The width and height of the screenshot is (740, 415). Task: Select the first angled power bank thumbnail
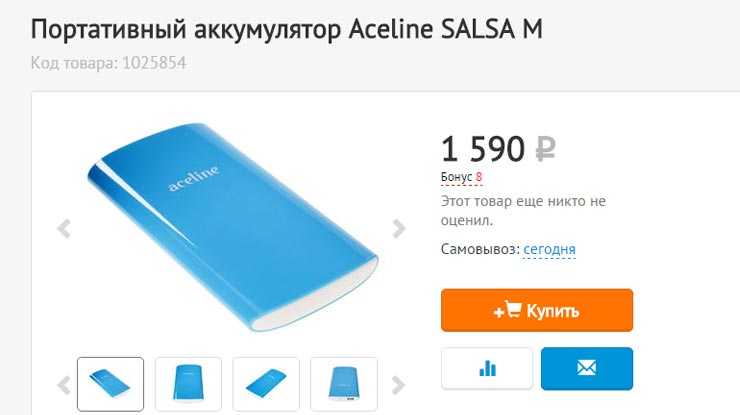click(x=110, y=384)
